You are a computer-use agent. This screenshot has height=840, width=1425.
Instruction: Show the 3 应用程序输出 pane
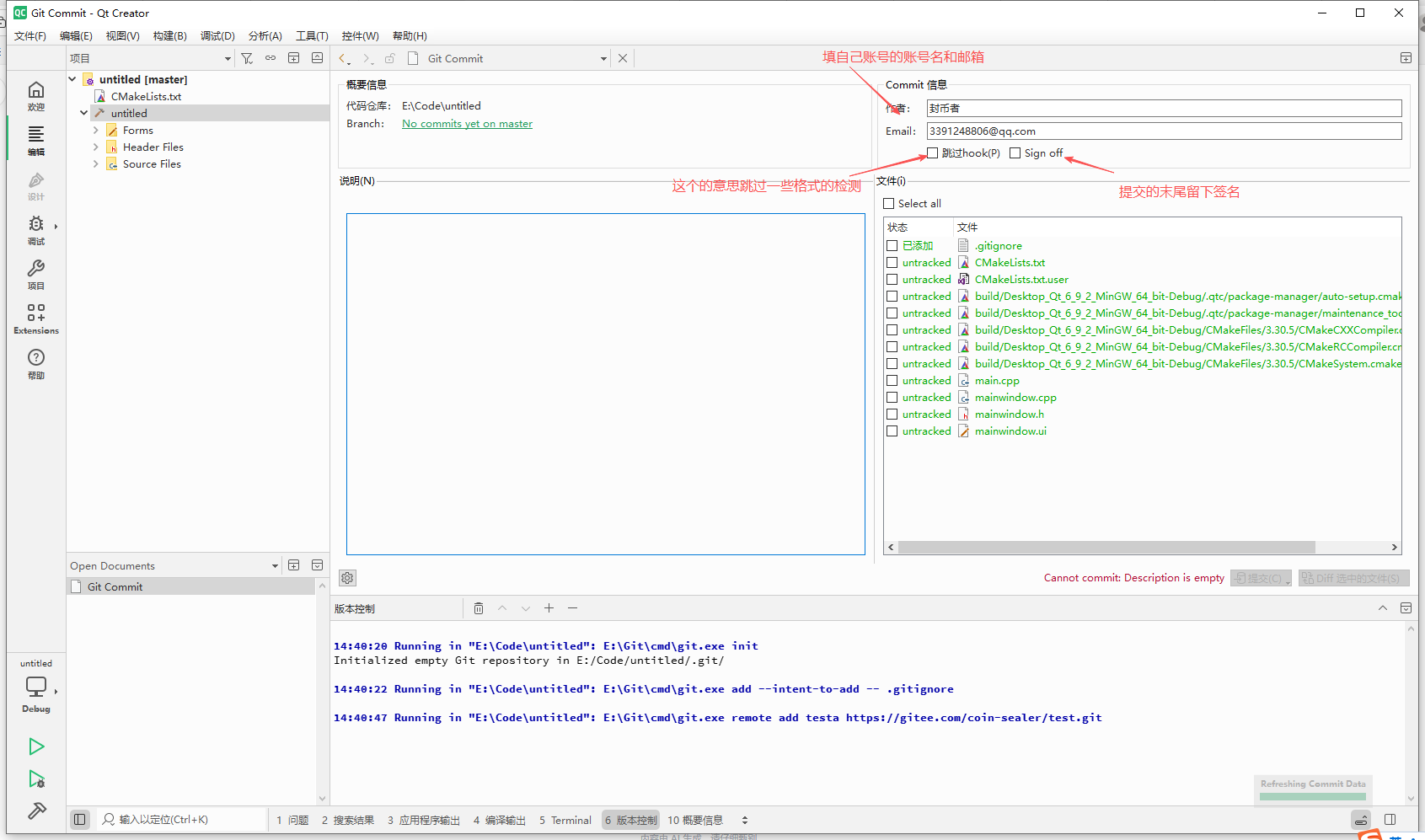coord(424,820)
